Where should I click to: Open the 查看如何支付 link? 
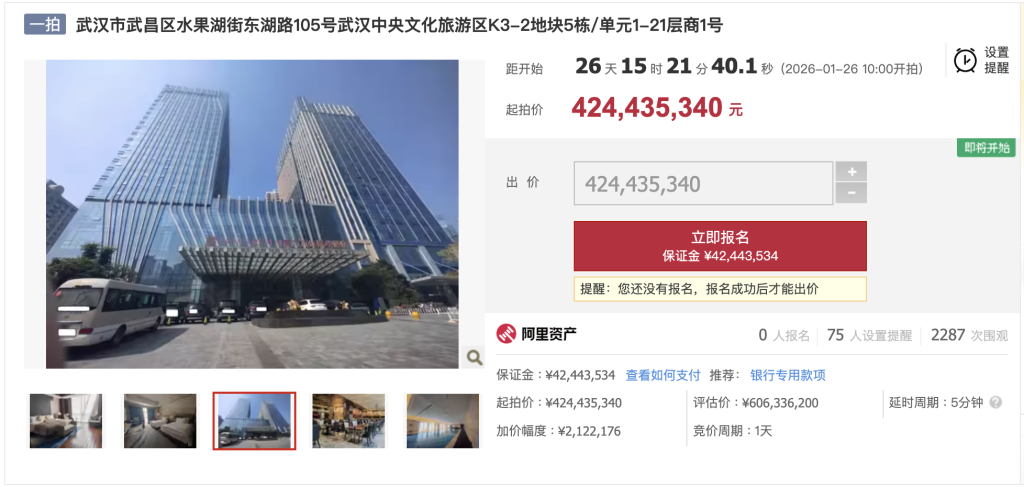[x=663, y=375]
